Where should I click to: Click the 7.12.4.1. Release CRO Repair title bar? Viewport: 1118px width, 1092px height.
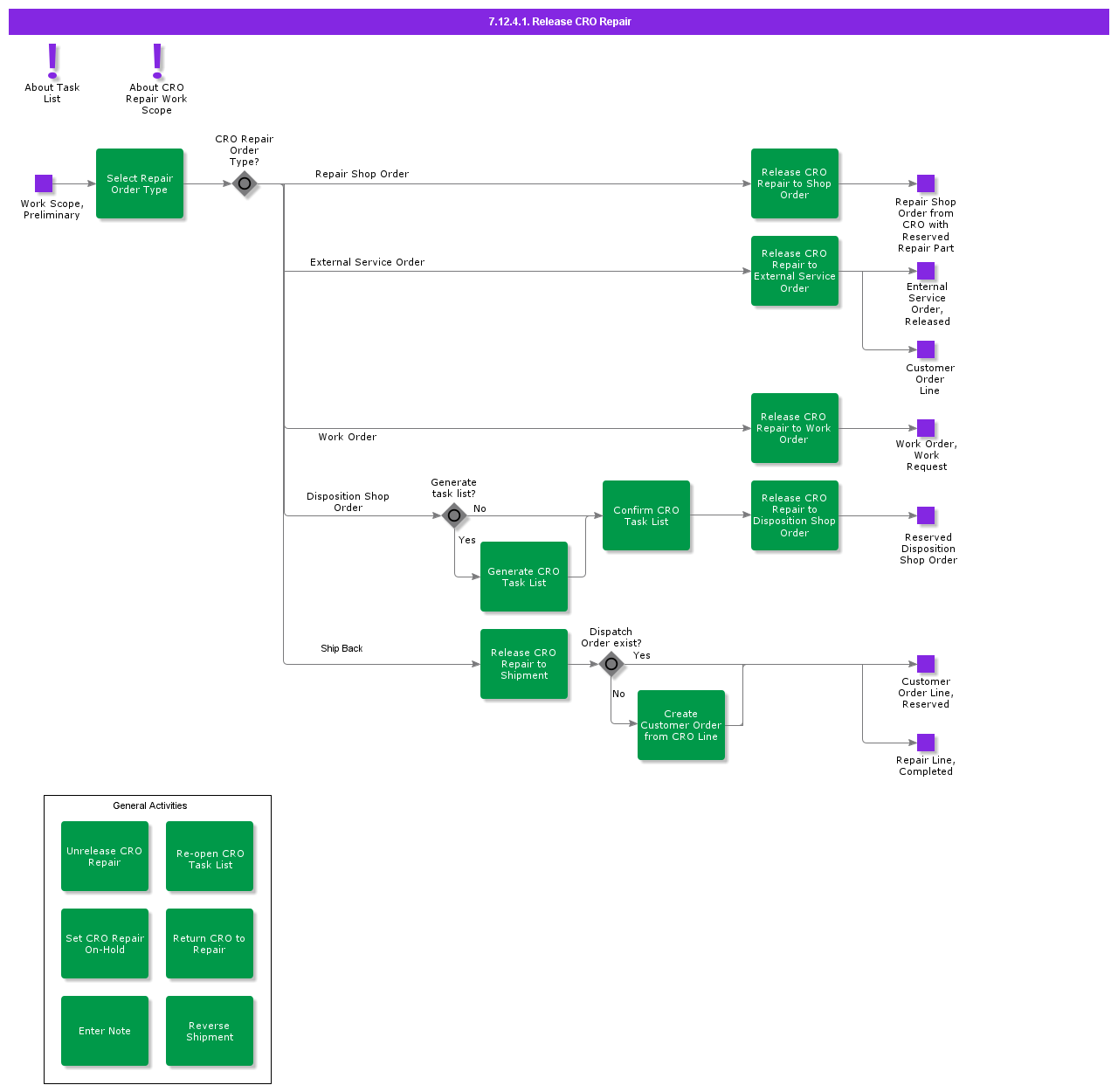559,22
